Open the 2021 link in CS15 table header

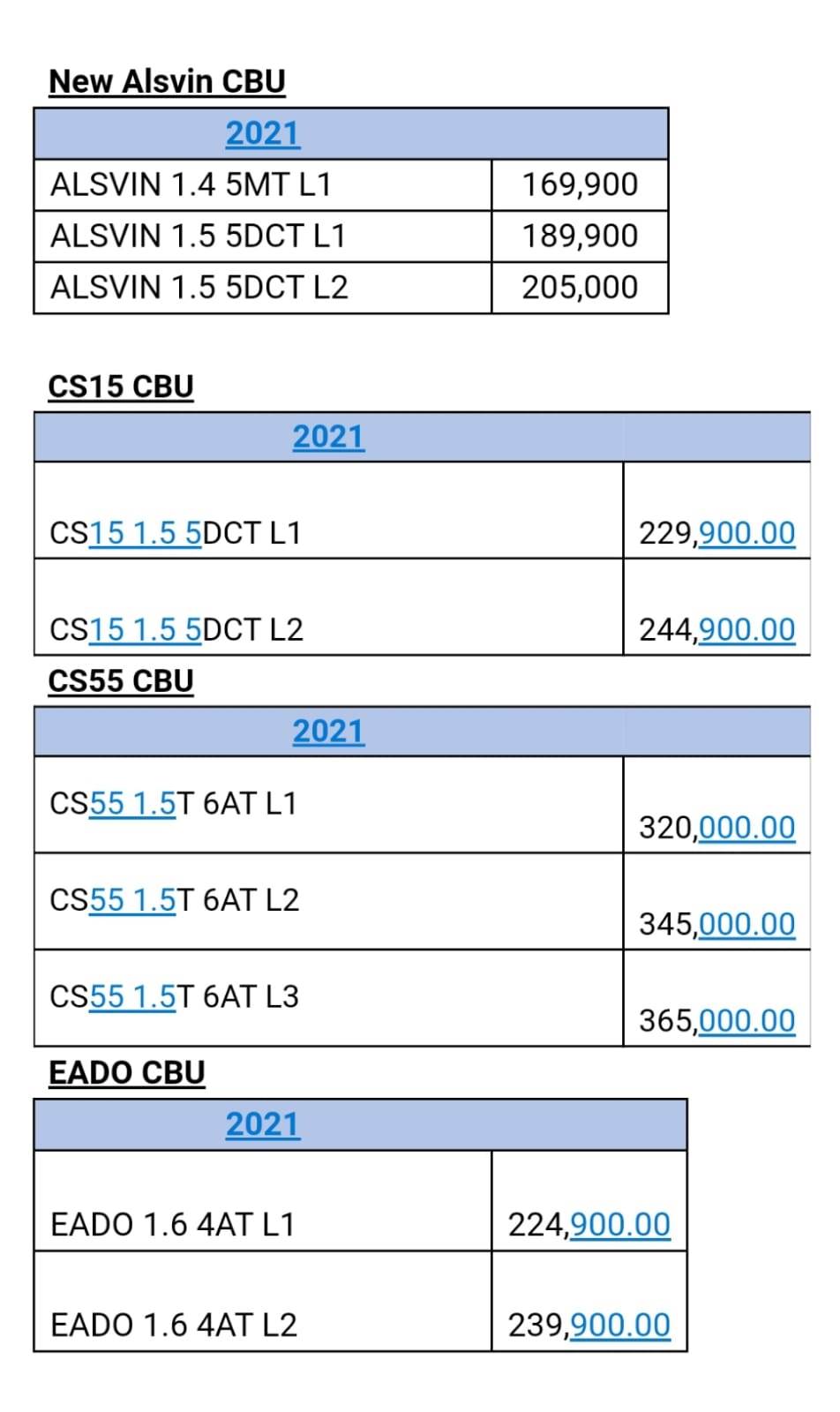pyautogui.click(x=328, y=437)
